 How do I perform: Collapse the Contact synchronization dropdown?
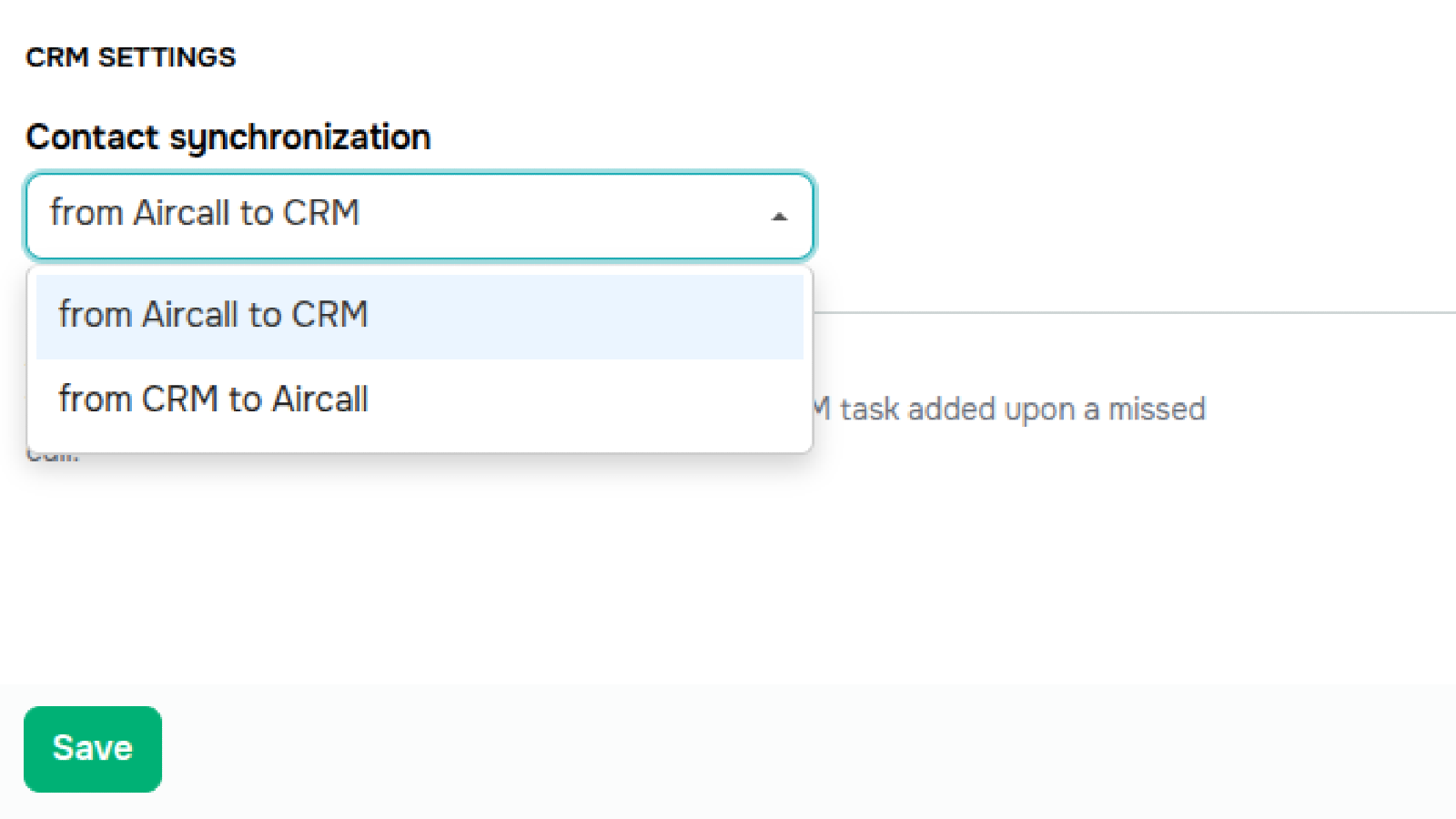779,217
